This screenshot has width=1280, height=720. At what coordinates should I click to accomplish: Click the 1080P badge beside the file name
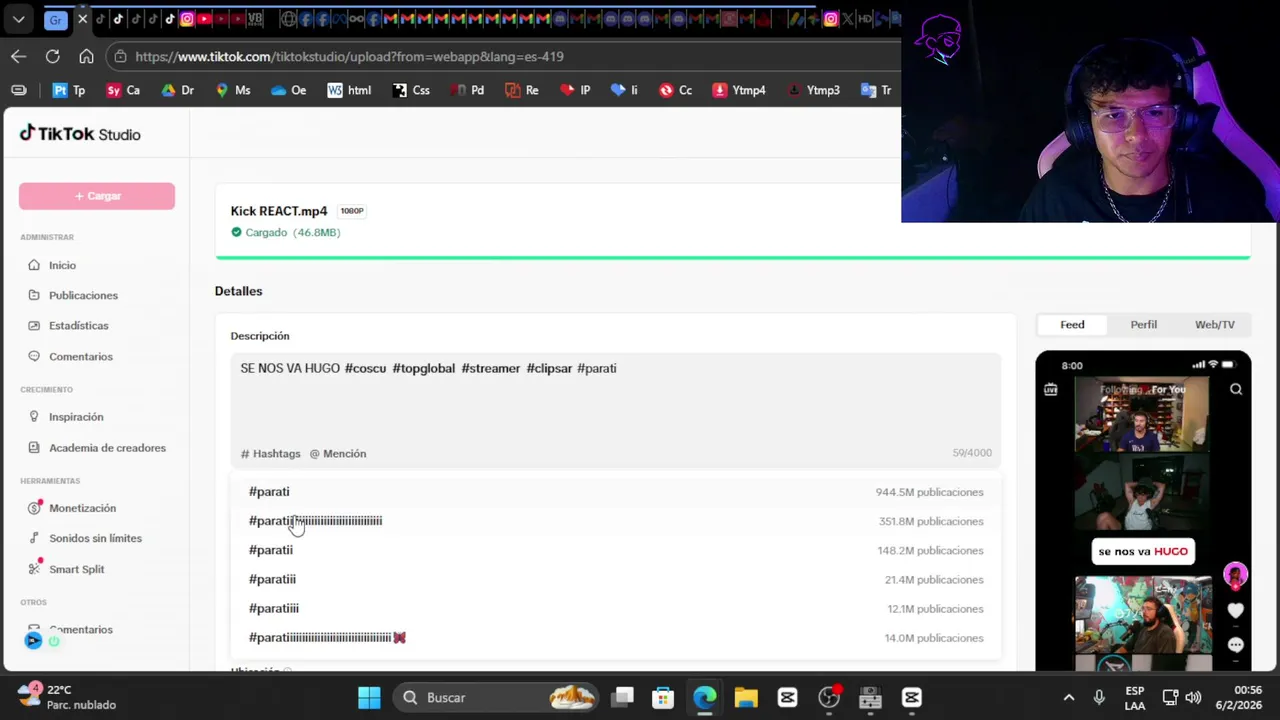pos(351,211)
